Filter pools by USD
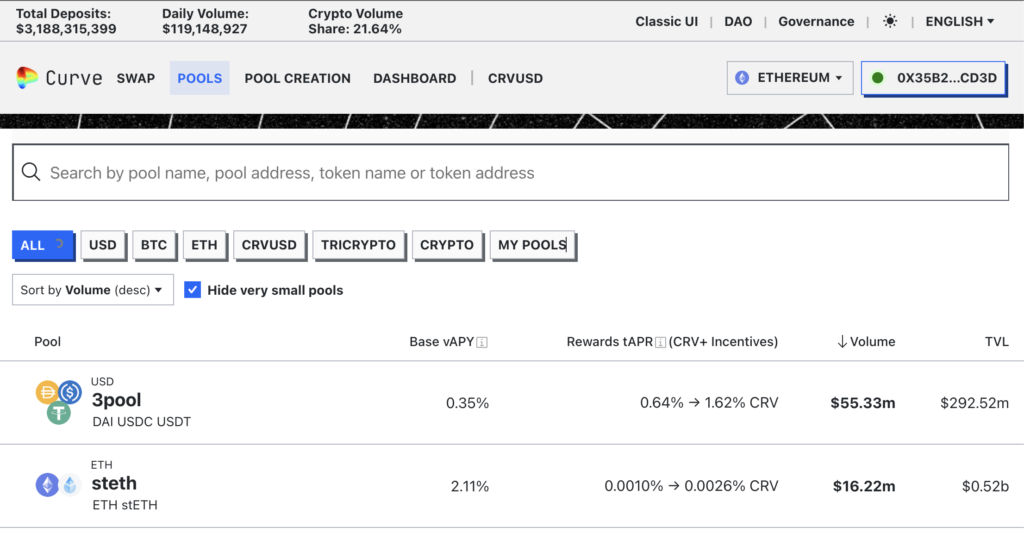The width and height of the screenshot is (1024, 533). click(103, 245)
